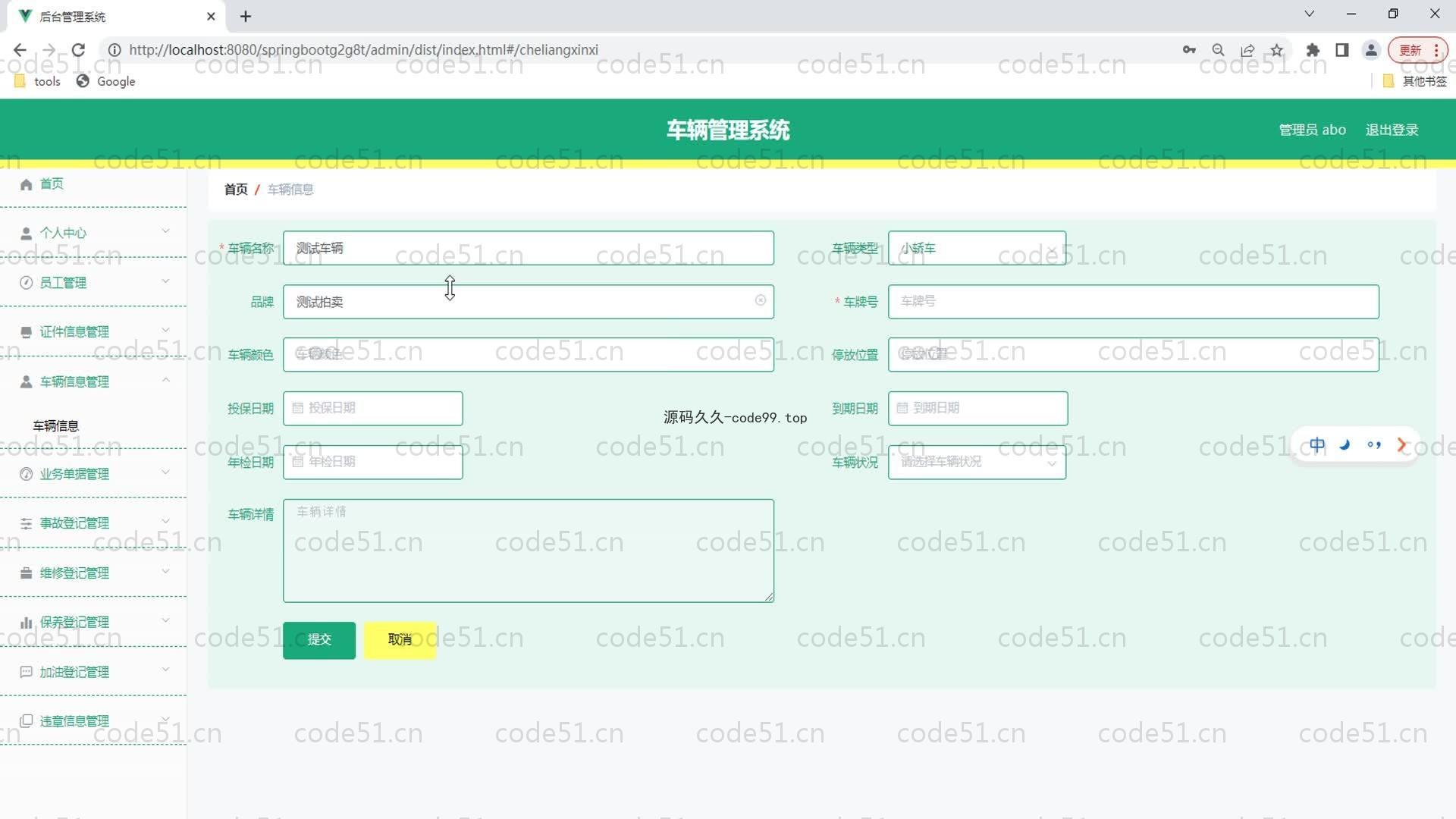Expand the 证件信息管理 sidebar menu
Image resolution: width=1456 pixels, height=819 pixels.
pyautogui.click(x=165, y=331)
